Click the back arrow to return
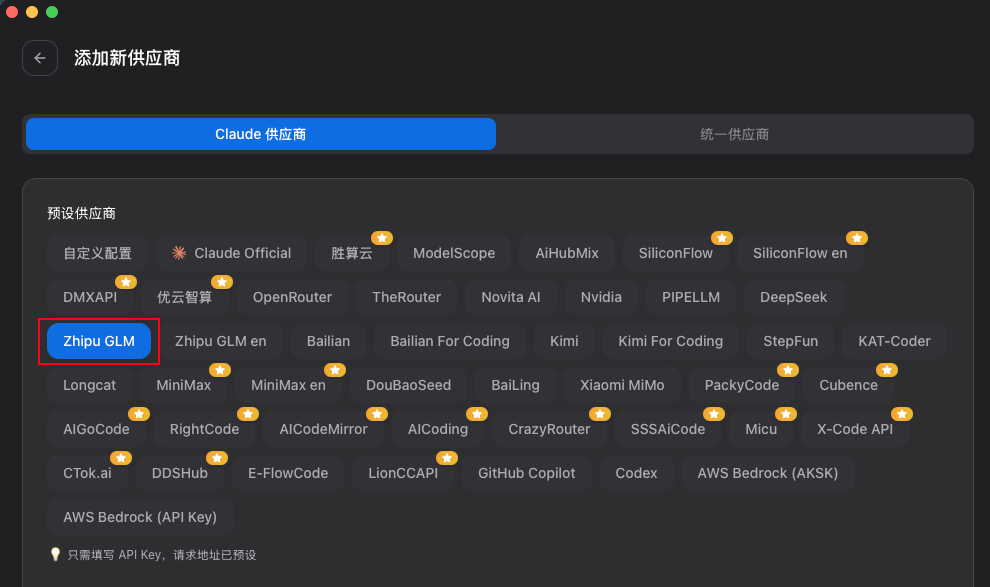Screen dimensions: 990x587 point(39,58)
